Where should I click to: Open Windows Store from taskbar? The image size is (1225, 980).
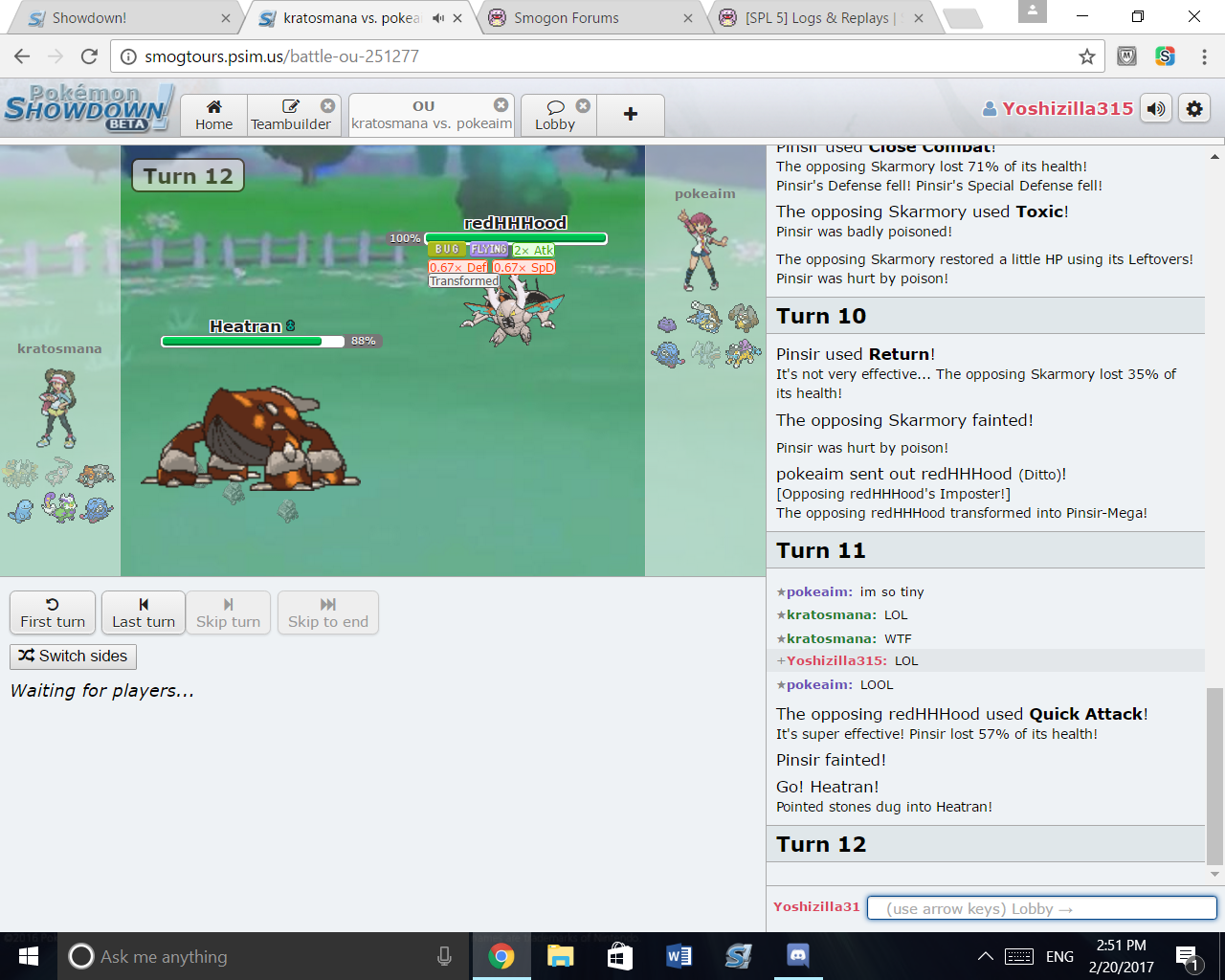pos(619,956)
